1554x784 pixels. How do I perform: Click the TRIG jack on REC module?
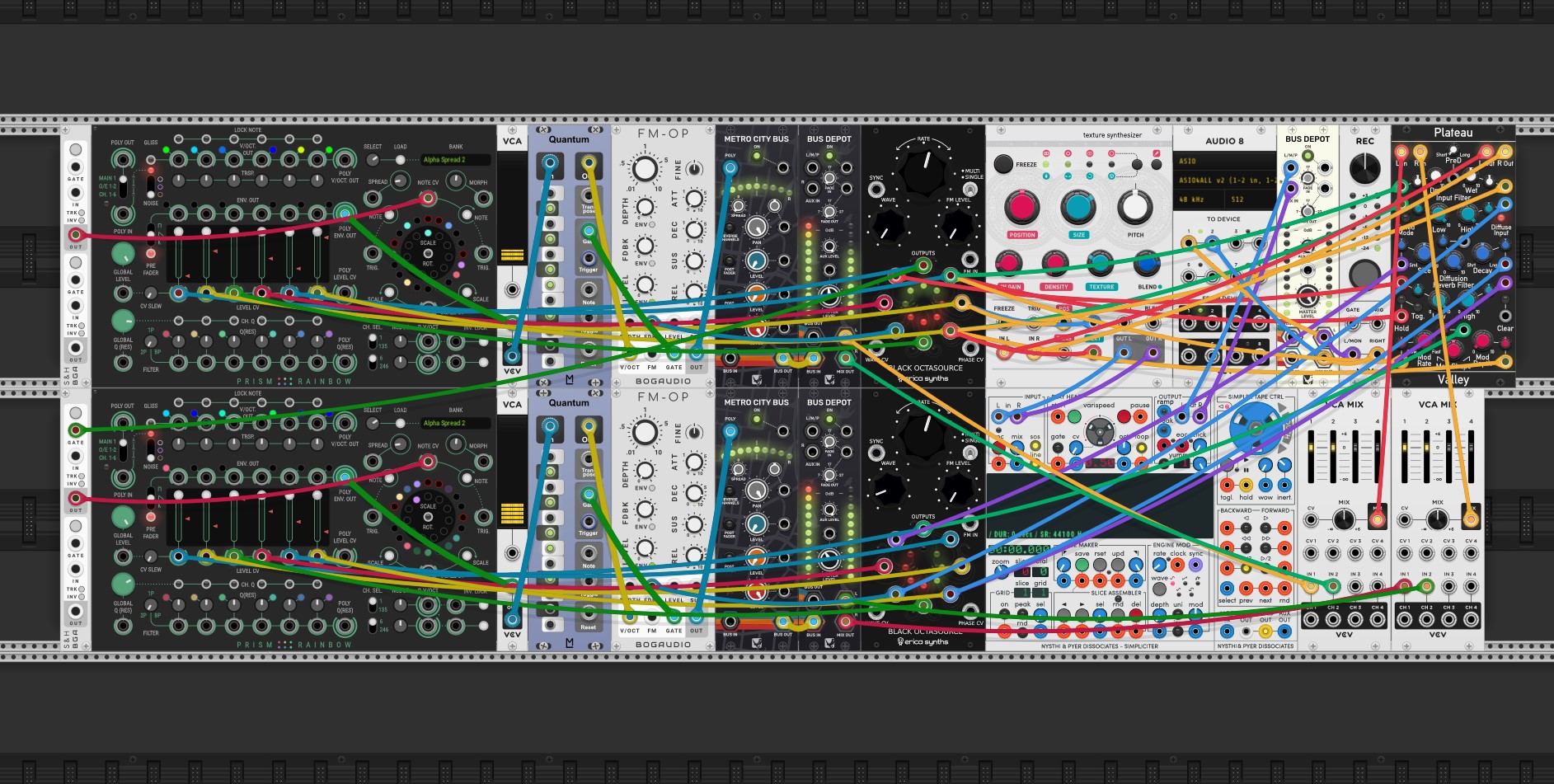(1377, 323)
